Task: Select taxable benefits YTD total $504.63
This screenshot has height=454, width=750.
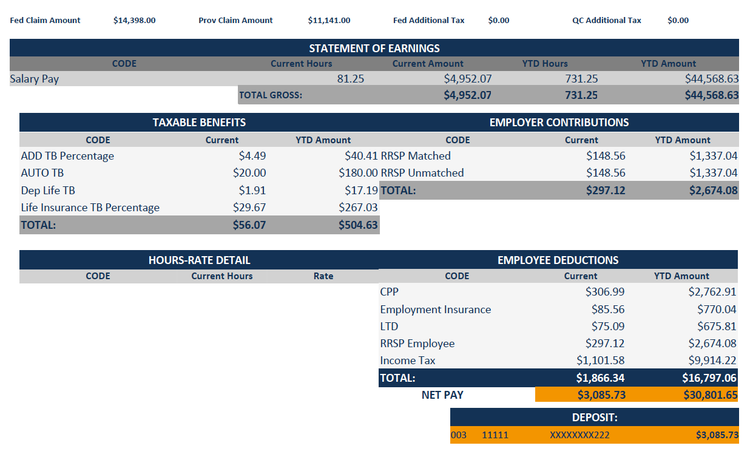Action: (x=358, y=225)
